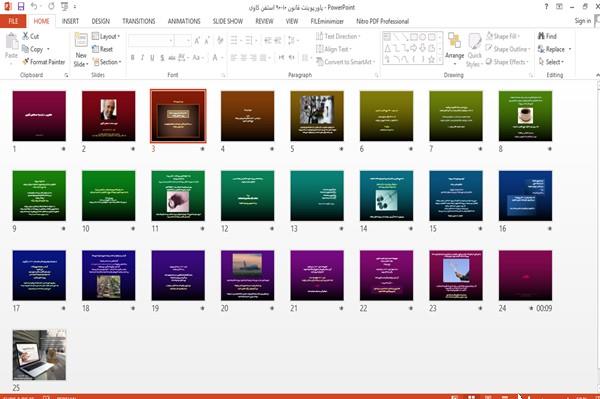Open the Layout dropdown
Screen dimensions: 600x399
(106, 36)
